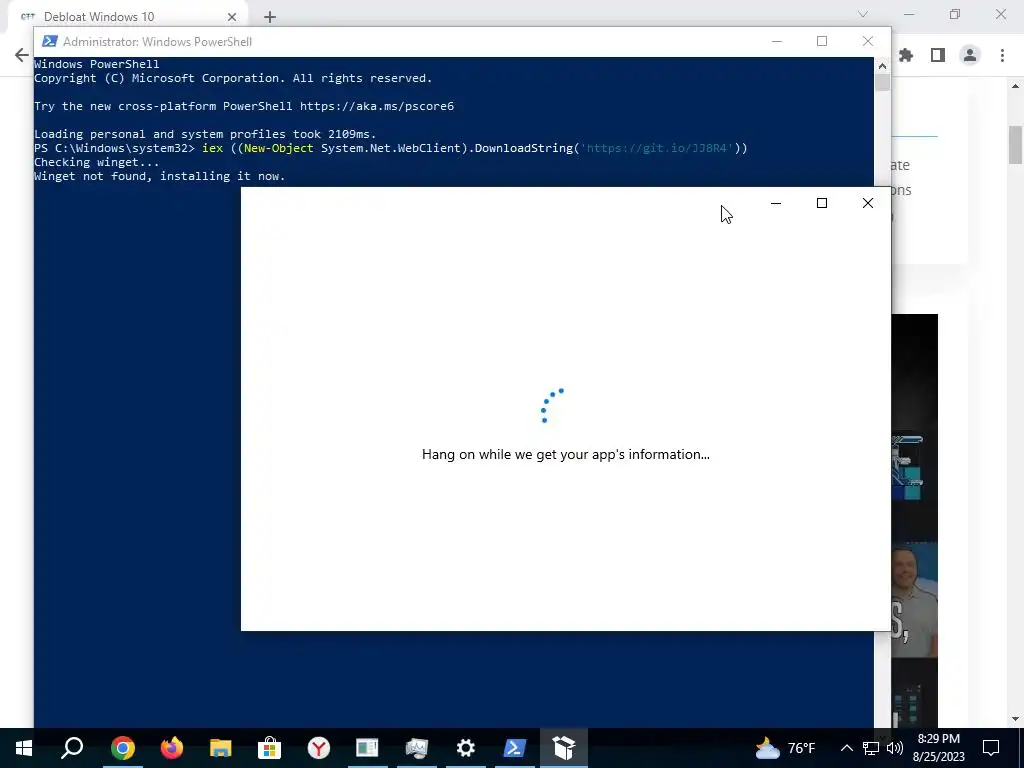Open Yandex browser taskbar icon
1024x768 pixels.
pos(319,747)
